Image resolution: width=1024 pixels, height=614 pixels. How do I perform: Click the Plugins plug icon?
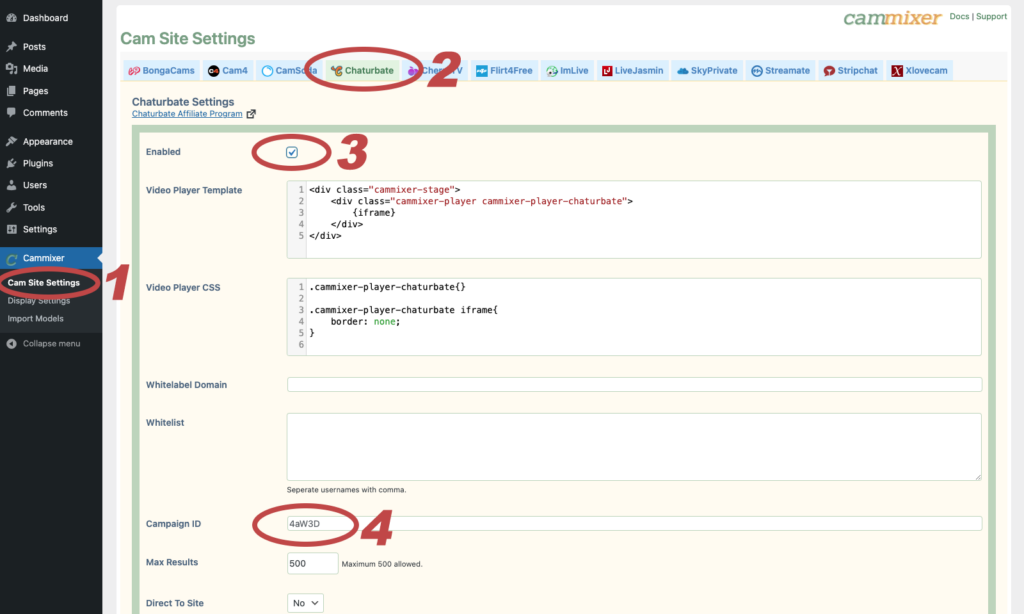coord(11,163)
